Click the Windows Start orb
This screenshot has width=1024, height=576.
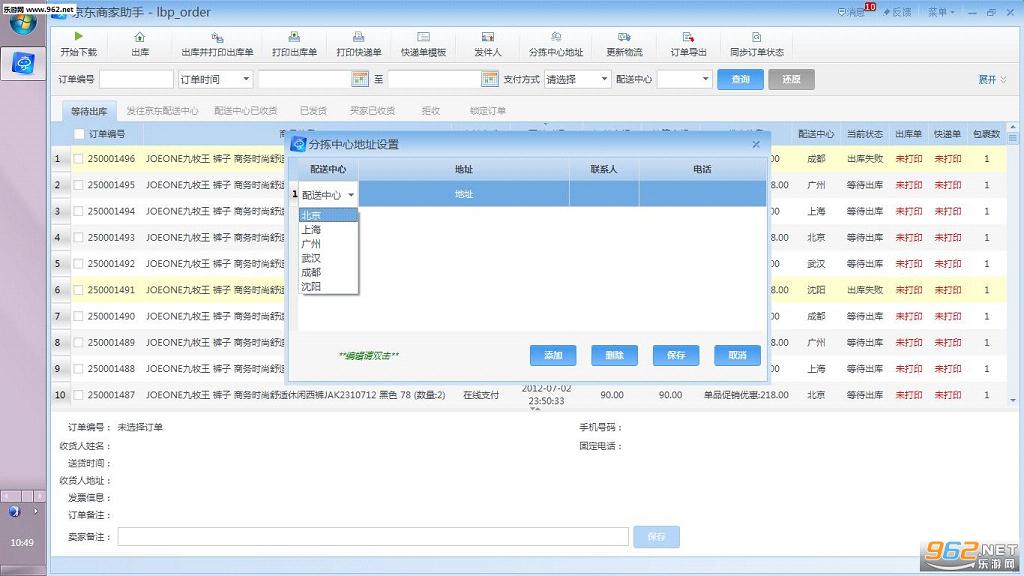(x=23, y=23)
